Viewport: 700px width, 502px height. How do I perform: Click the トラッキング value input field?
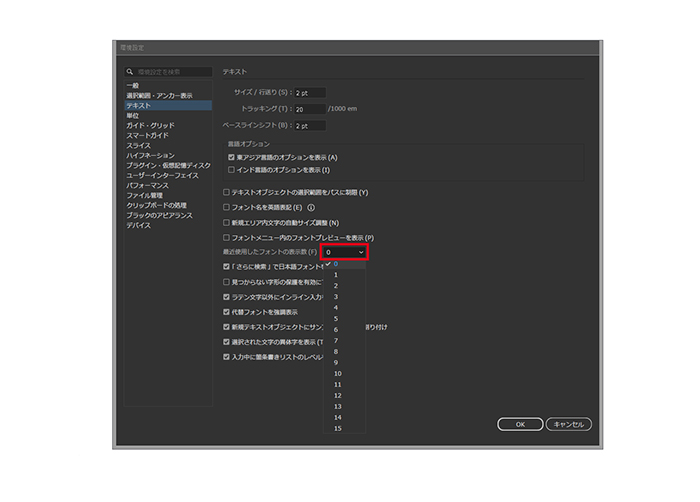click(x=310, y=108)
